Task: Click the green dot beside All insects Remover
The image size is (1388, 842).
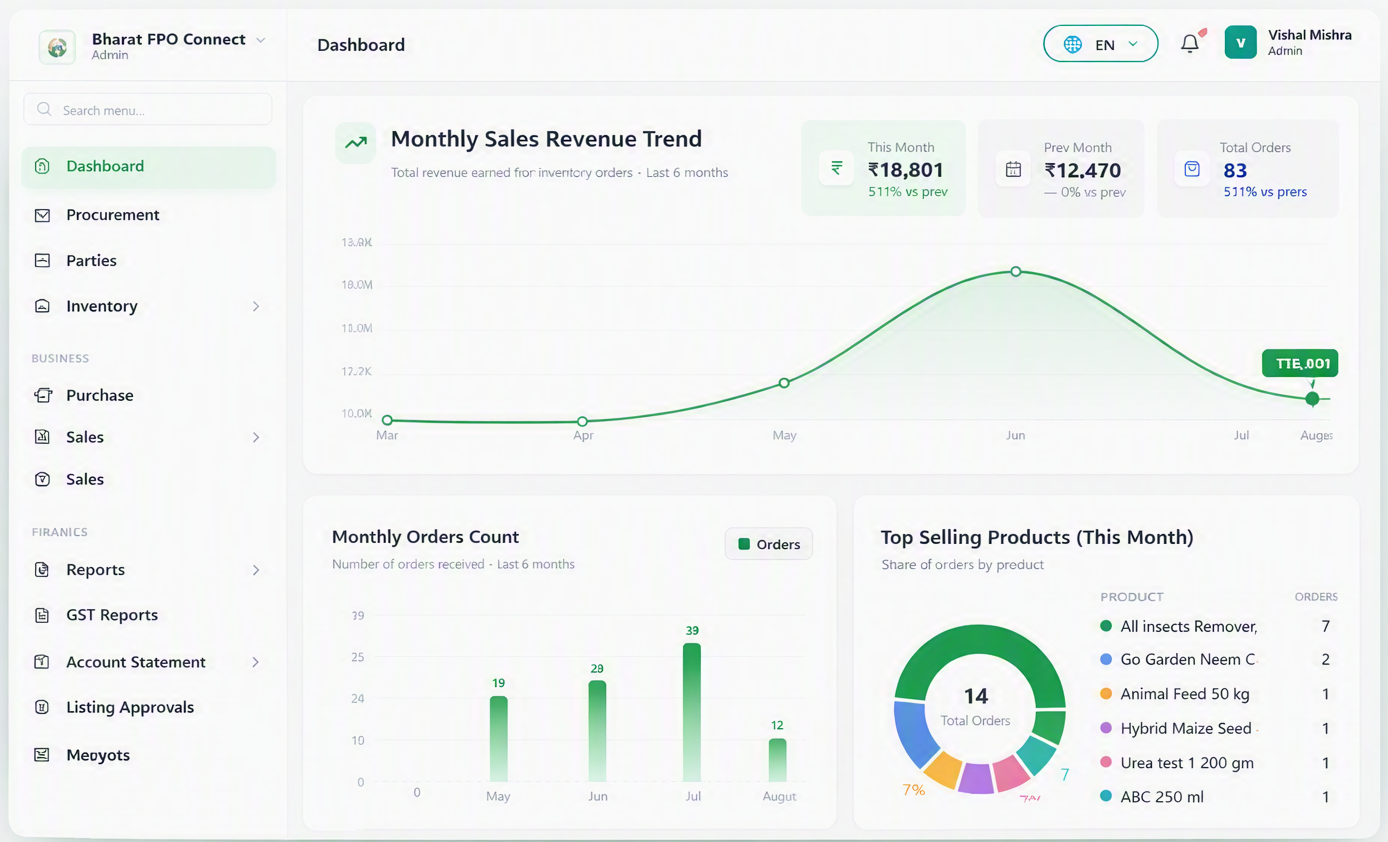Action: tap(1106, 626)
